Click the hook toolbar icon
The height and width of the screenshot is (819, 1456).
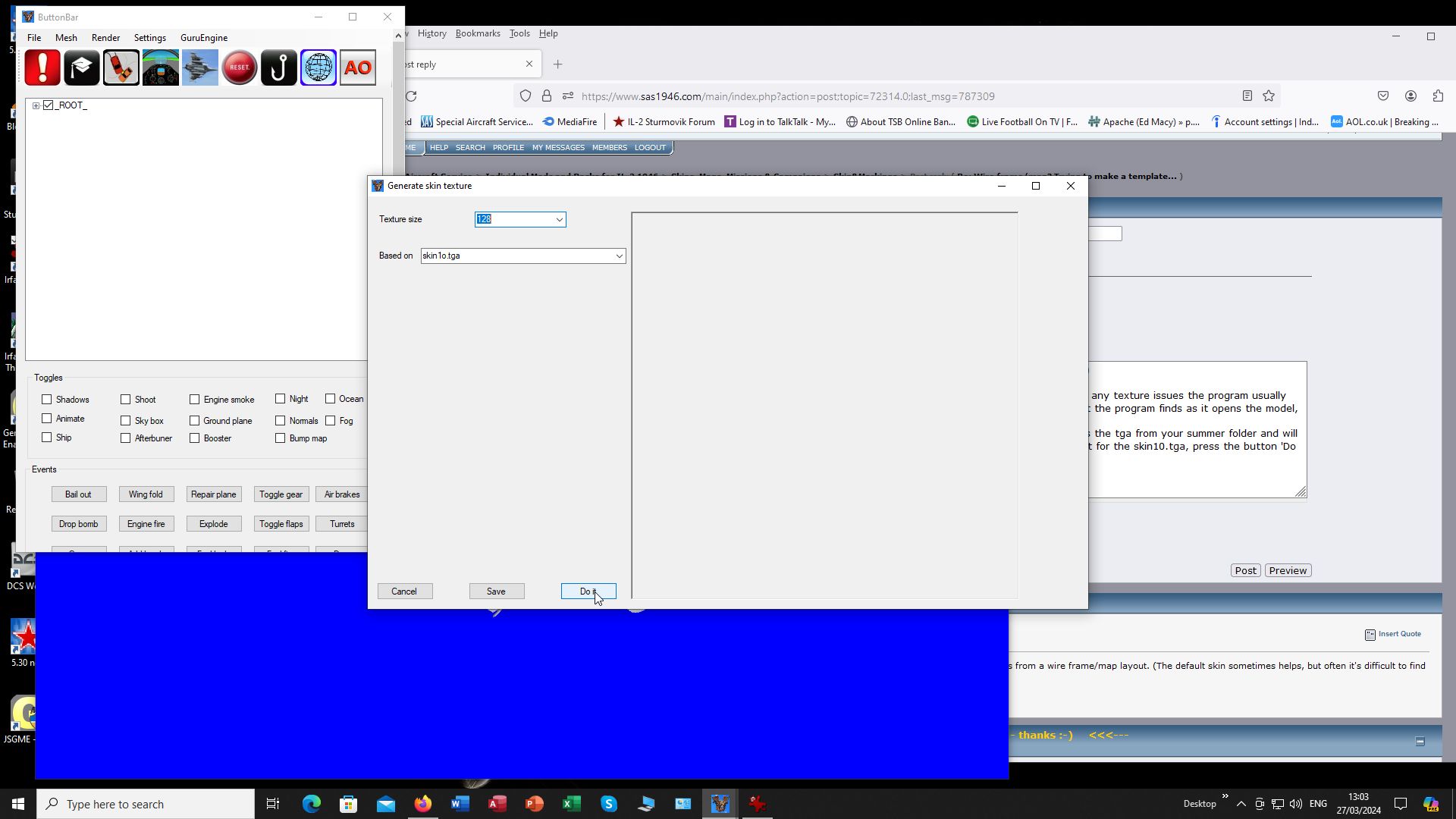[x=279, y=67]
